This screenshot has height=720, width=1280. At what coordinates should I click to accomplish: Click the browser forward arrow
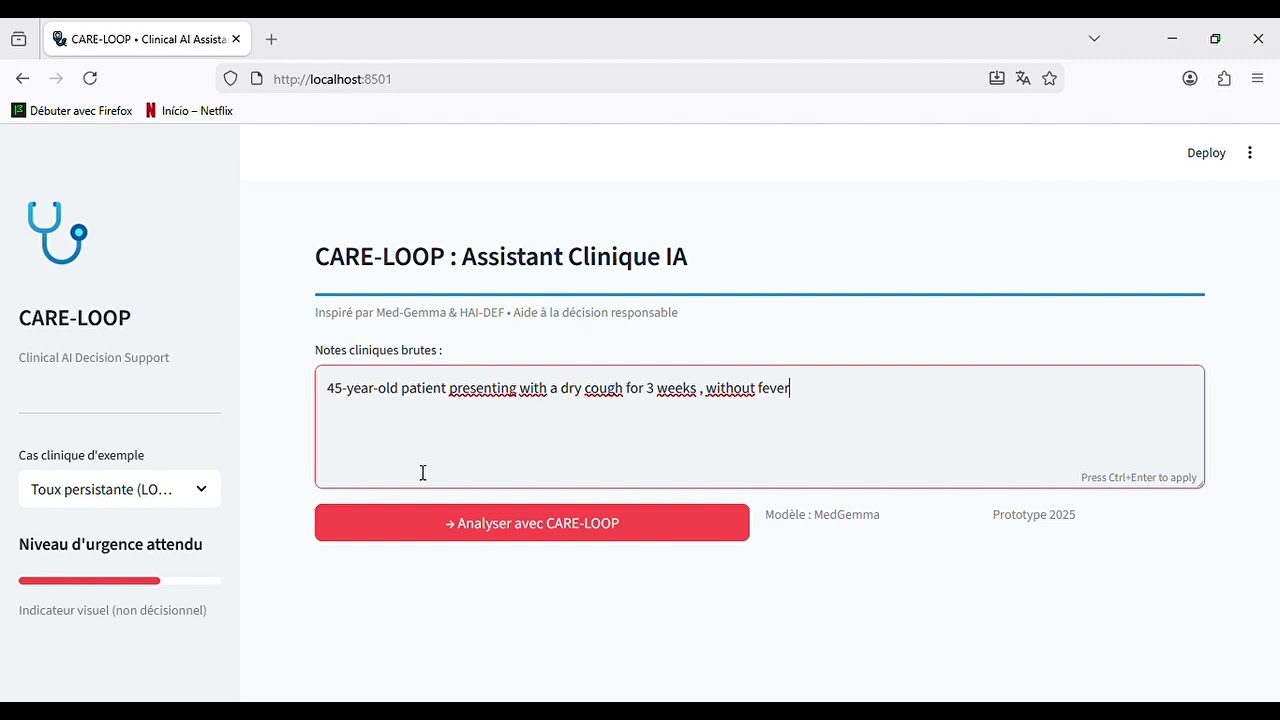click(x=57, y=79)
